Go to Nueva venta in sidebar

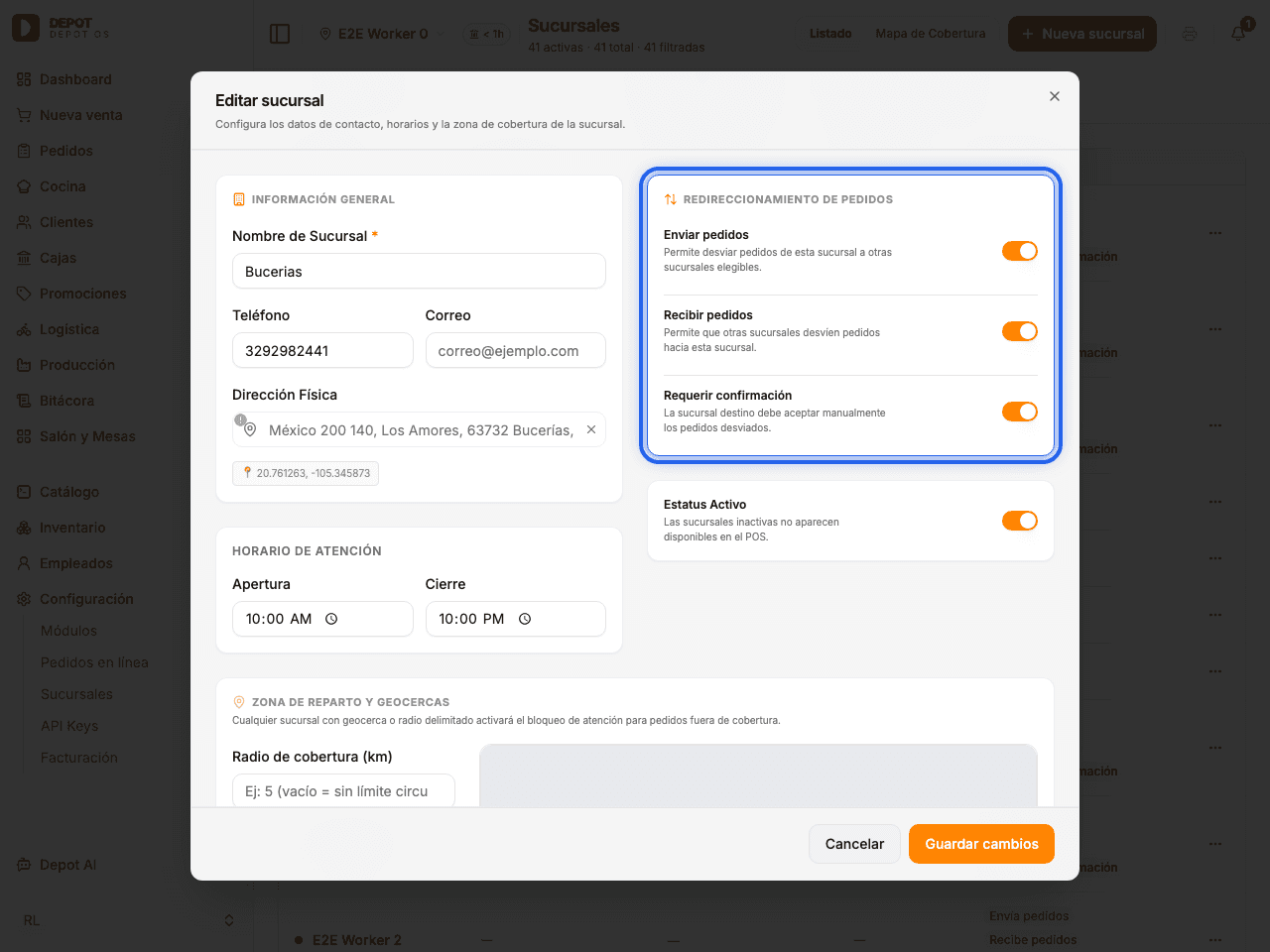tap(80, 115)
